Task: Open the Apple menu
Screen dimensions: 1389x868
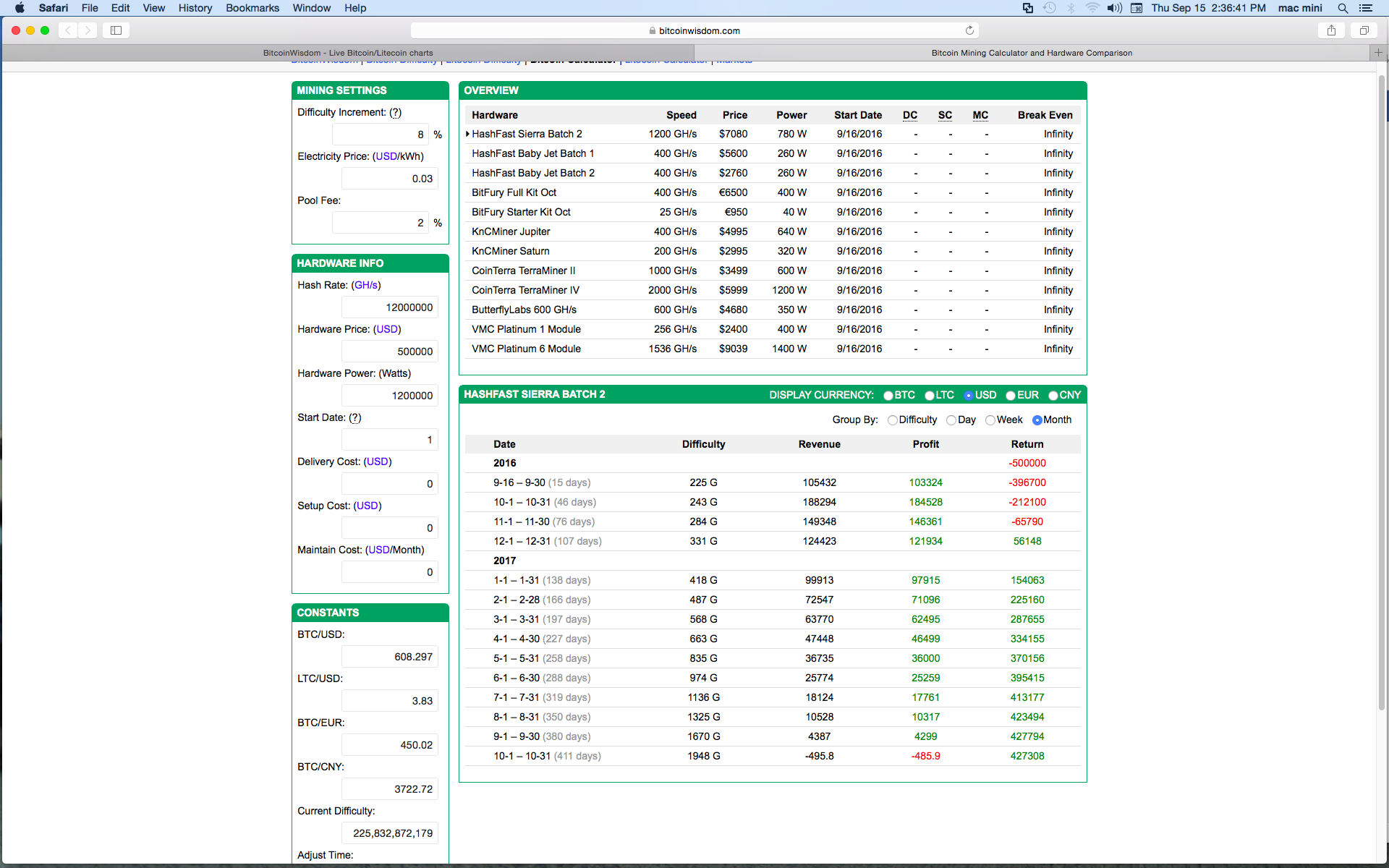Action: tap(20, 8)
